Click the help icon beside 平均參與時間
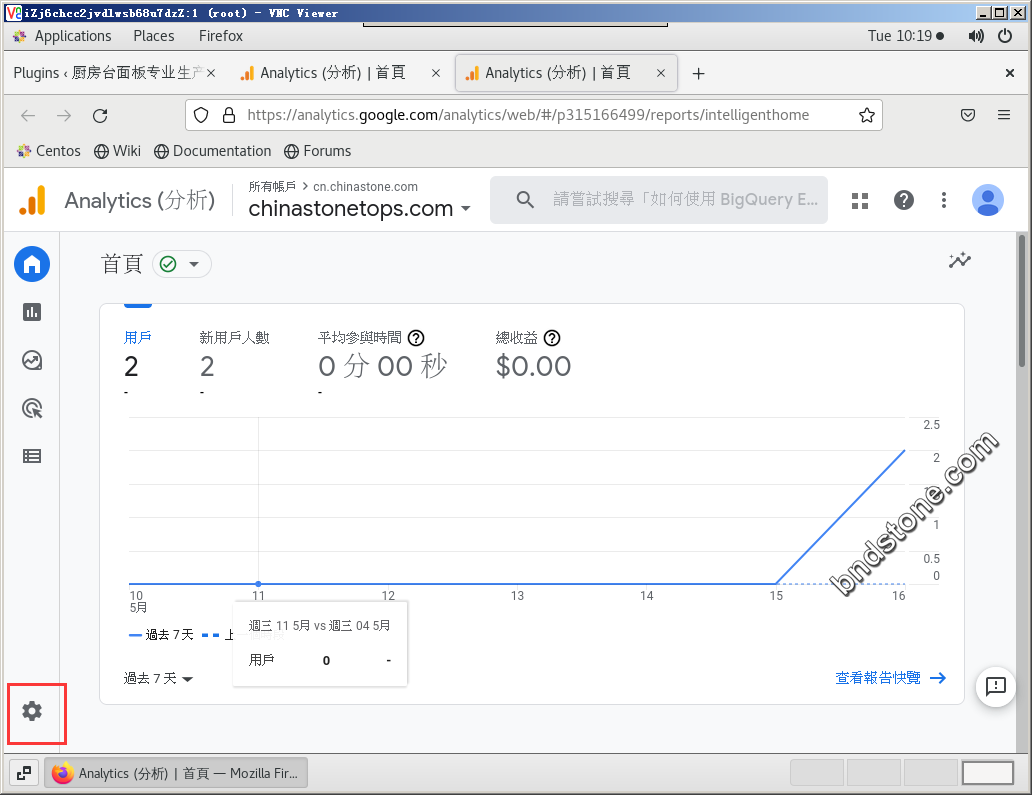 click(x=416, y=338)
